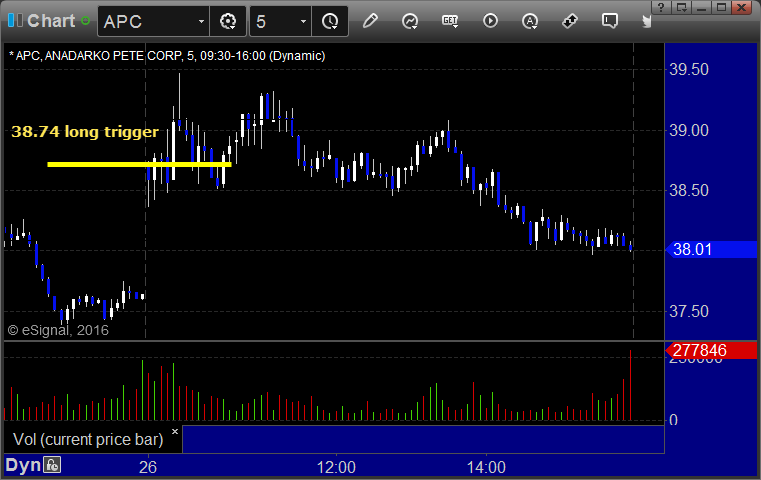This screenshot has height=480, width=761.
Task: Click the 38.50 price axis label
Action: click(x=689, y=190)
